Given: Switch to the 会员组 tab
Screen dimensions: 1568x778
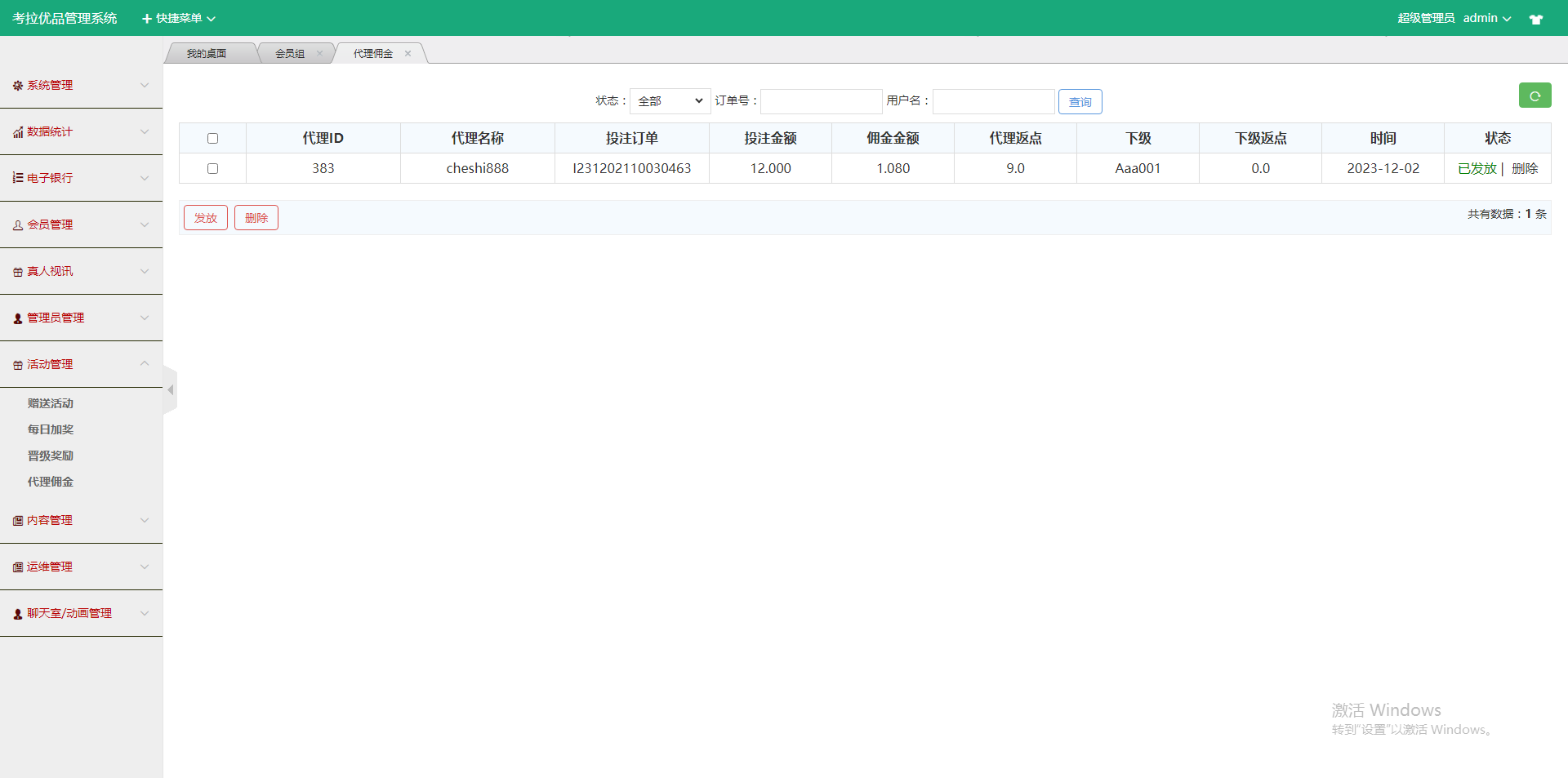Looking at the screenshot, I should (x=291, y=52).
